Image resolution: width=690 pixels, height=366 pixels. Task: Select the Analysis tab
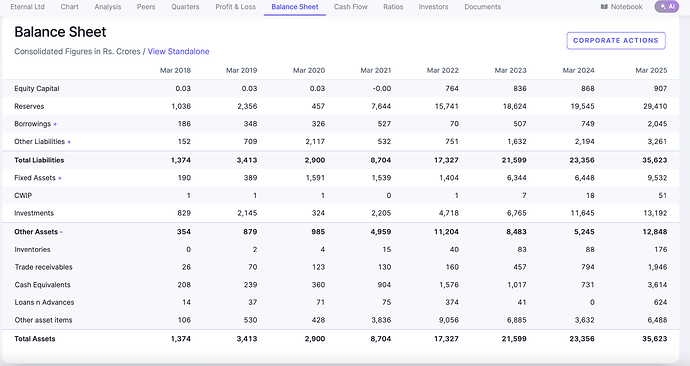point(108,7)
